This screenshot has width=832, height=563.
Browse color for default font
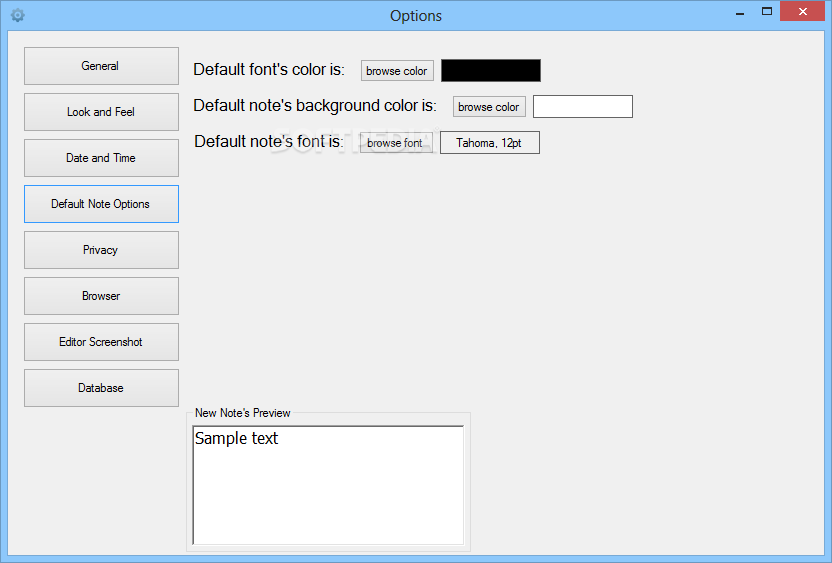point(397,71)
